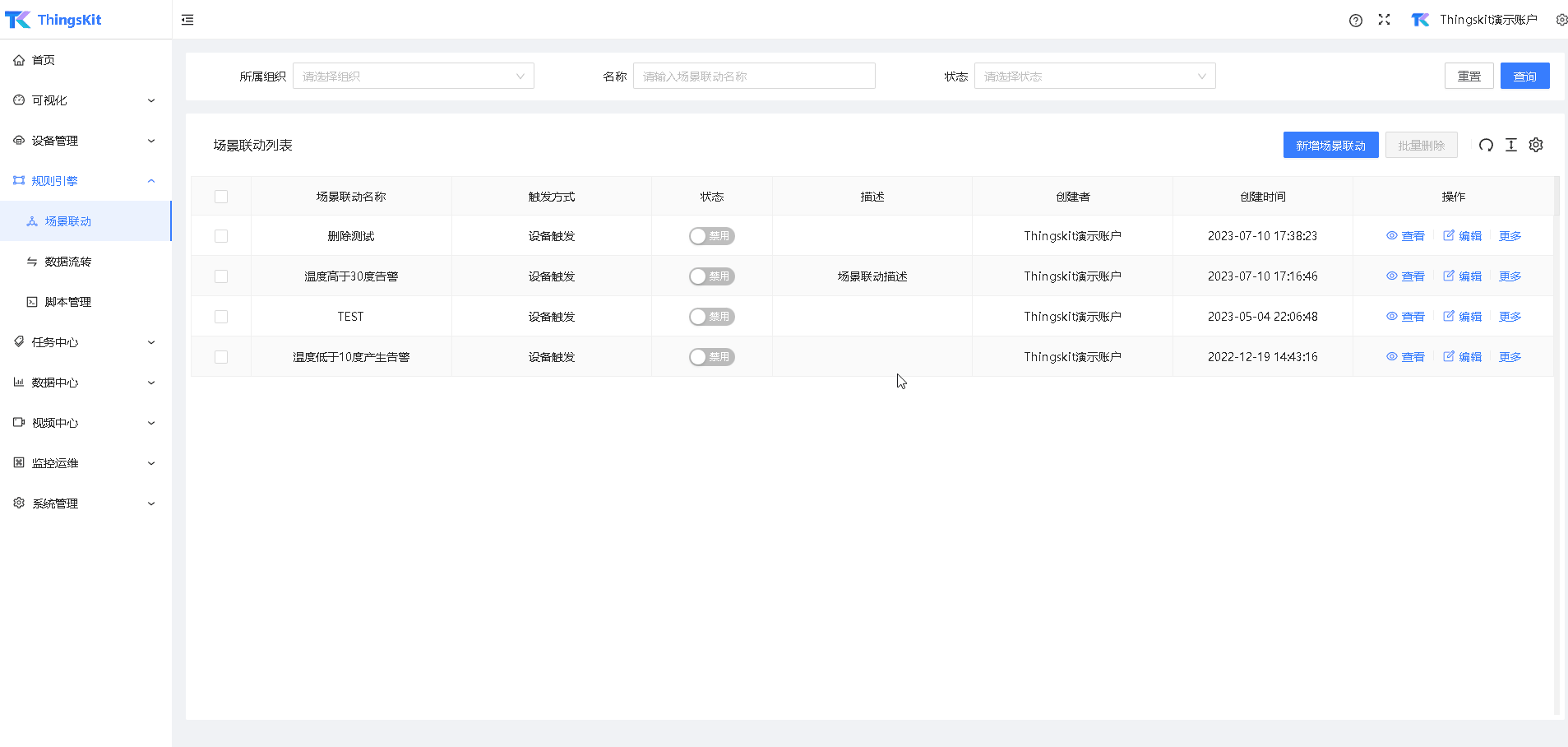
Task: Click the 数据流转 swap icon
Action: point(32,262)
